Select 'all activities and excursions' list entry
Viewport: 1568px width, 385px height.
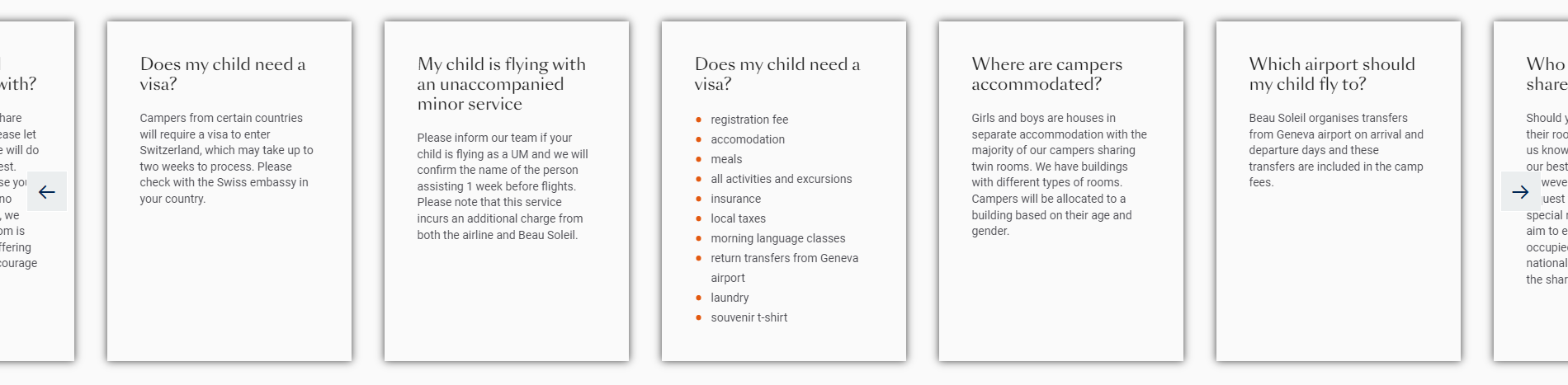click(x=781, y=179)
